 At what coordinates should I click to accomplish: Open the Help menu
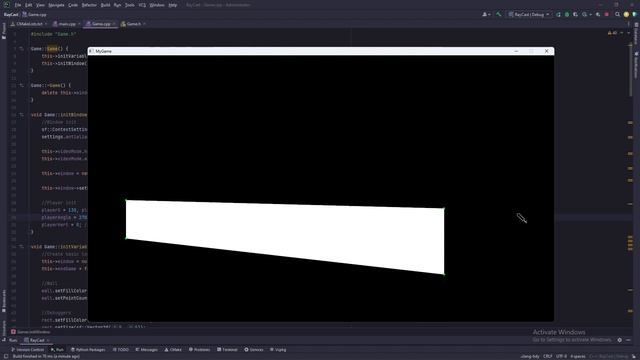click(173, 5)
